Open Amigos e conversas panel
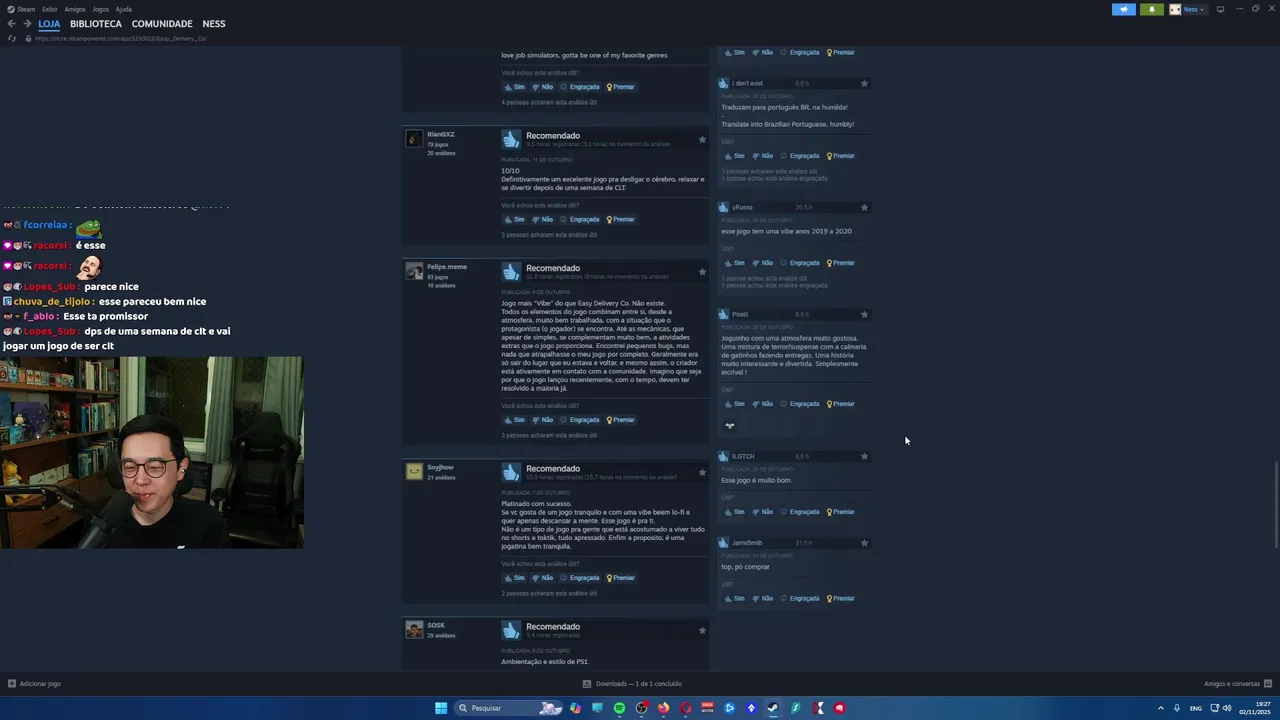Screen dimensions: 1280x720 click(x=1236, y=684)
